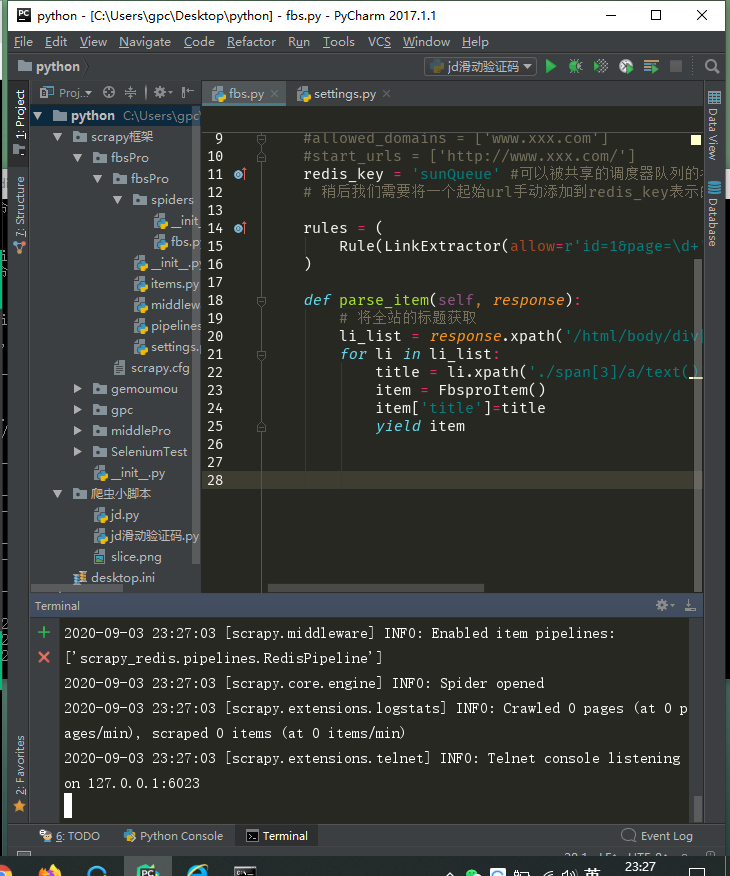Viewport: 730px width, 876px height.
Task: Open the Python Console tool window
Action: click(173, 836)
